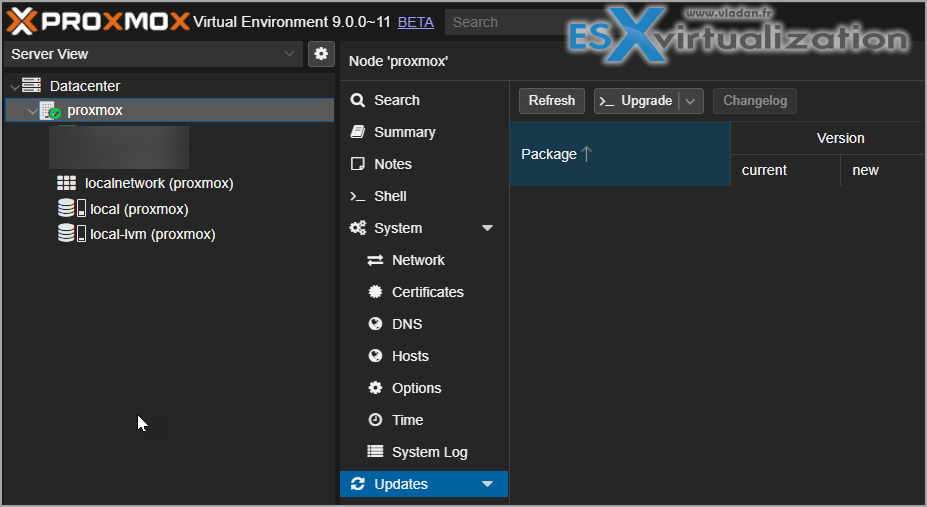The image size is (927, 507).
Task: Click the Node 'proxmox' title text
Action: click(398, 61)
